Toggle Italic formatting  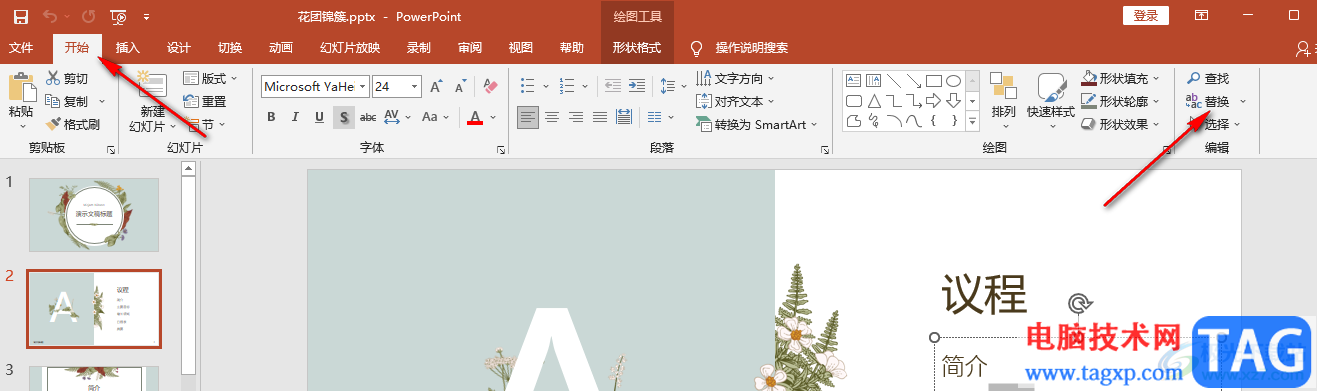click(295, 117)
